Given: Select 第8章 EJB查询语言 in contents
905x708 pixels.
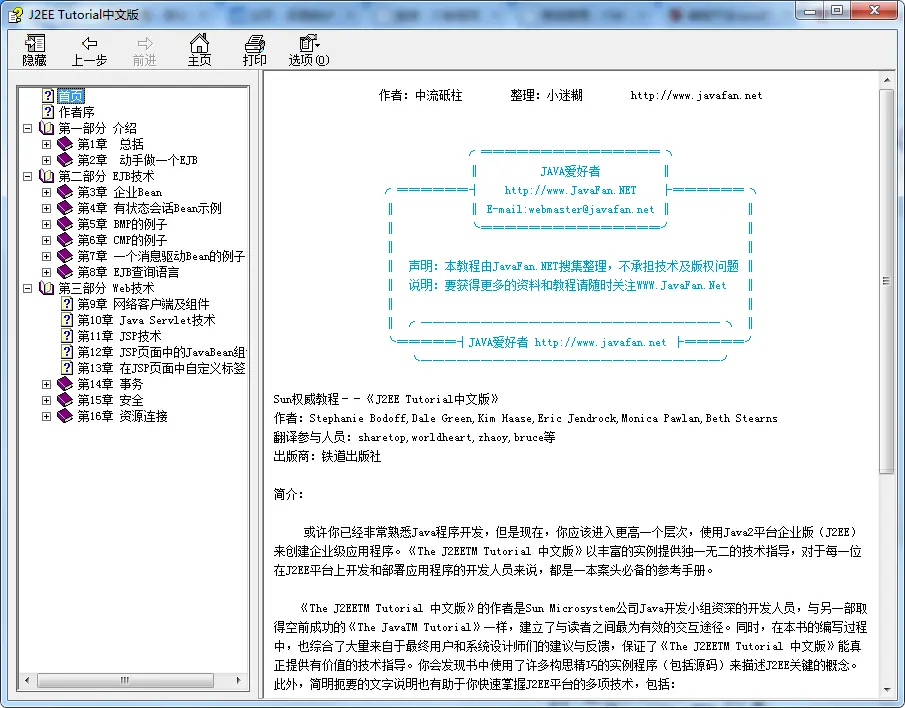Looking at the screenshot, I should point(128,272).
